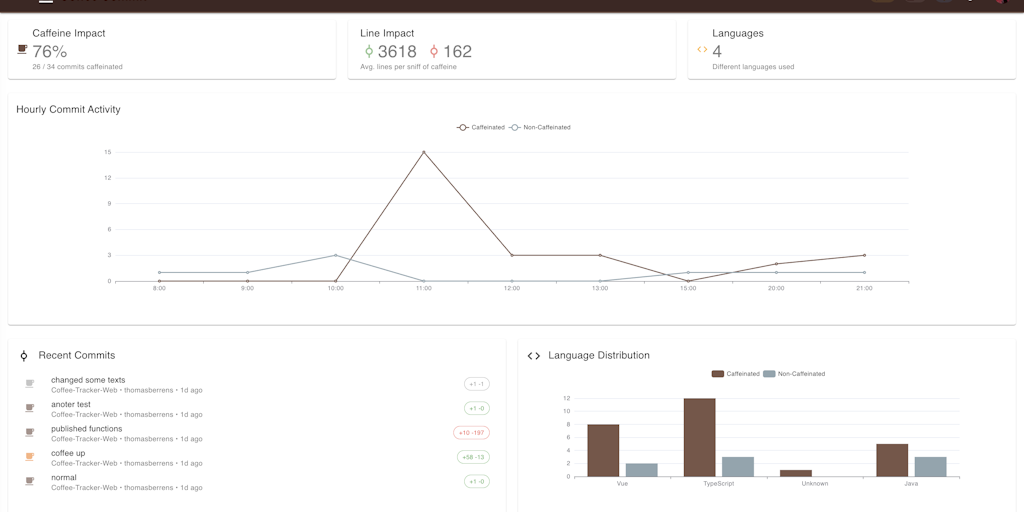Image resolution: width=1024 pixels, height=512 pixels.
Task: Click the Recent Commits header commit icon
Action: pyautogui.click(x=24, y=355)
